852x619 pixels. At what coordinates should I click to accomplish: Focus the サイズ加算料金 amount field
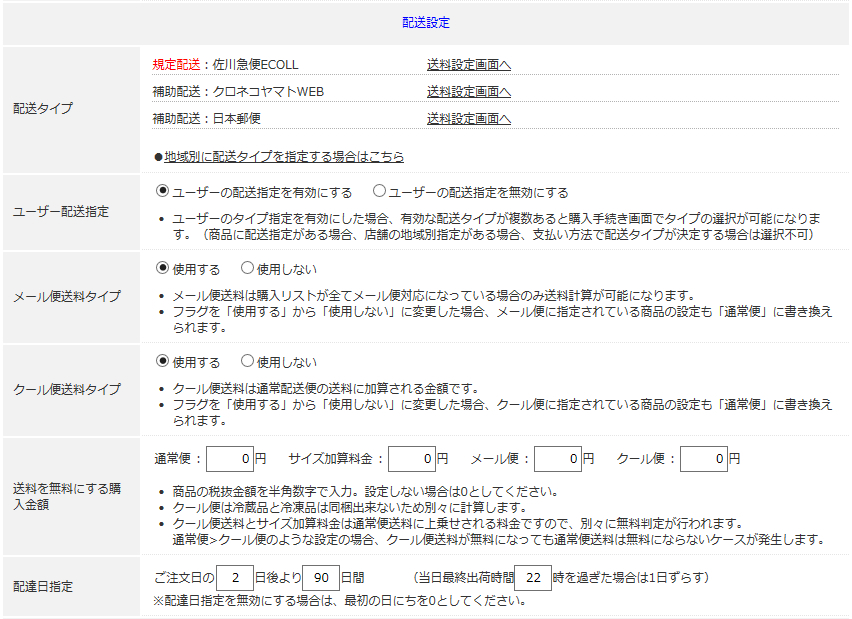(412, 459)
